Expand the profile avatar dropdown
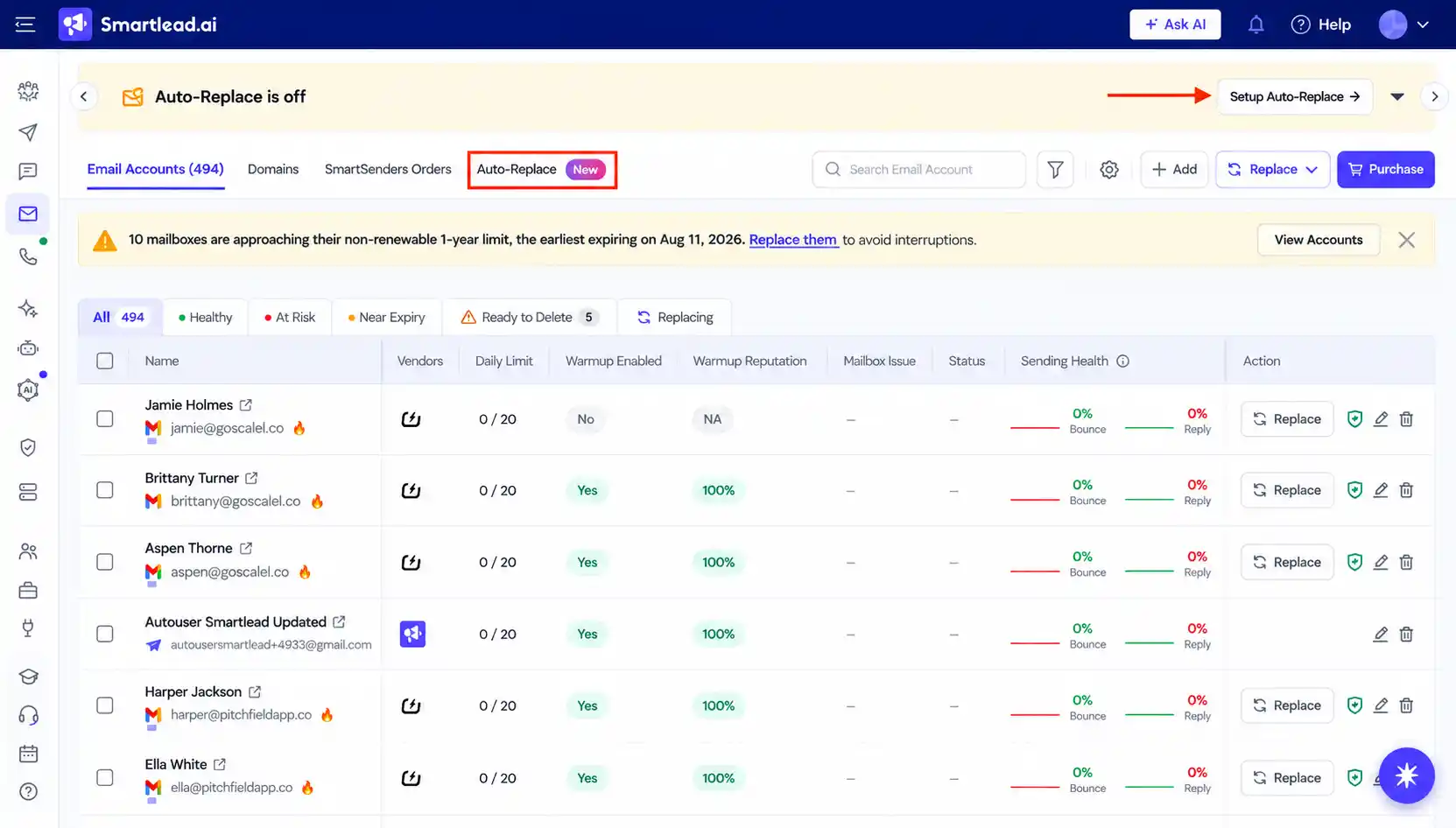The height and width of the screenshot is (828, 1456). click(1403, 25)
